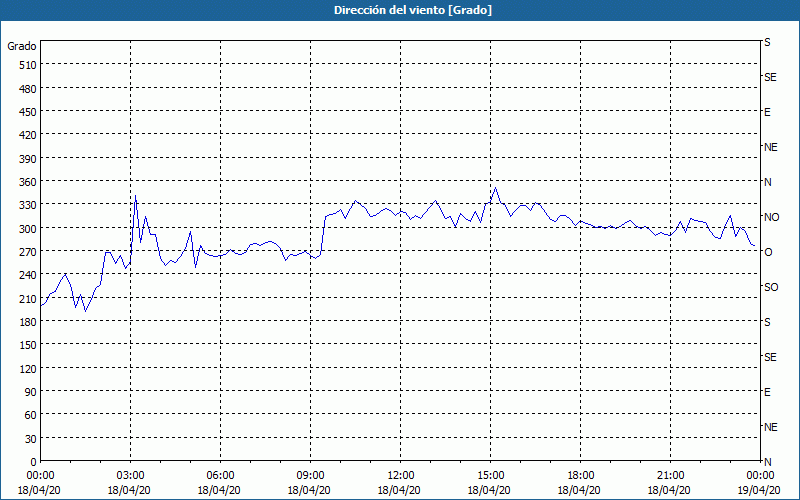The height and width of the screenshot is (500, 800).
Task: Select the 06:00 time axis label
Action: (x=220, y=476)
